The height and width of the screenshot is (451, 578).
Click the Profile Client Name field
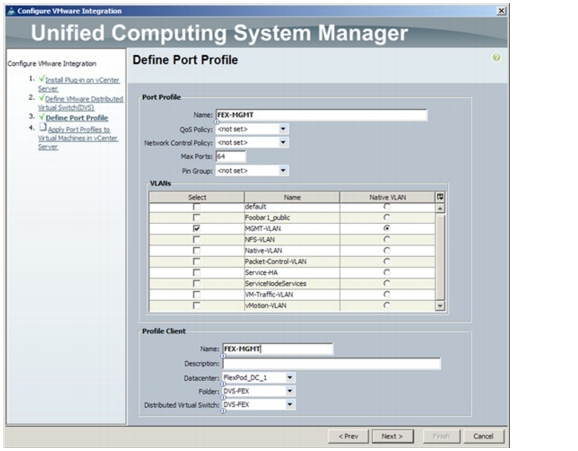coord(278,349)
